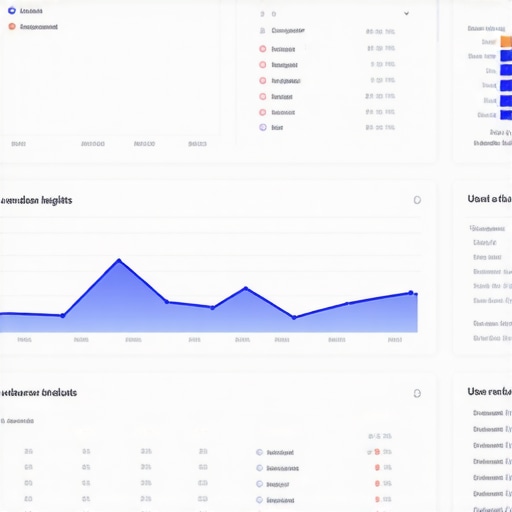Click the tallest peak point on the area chart

coord(119,260)
